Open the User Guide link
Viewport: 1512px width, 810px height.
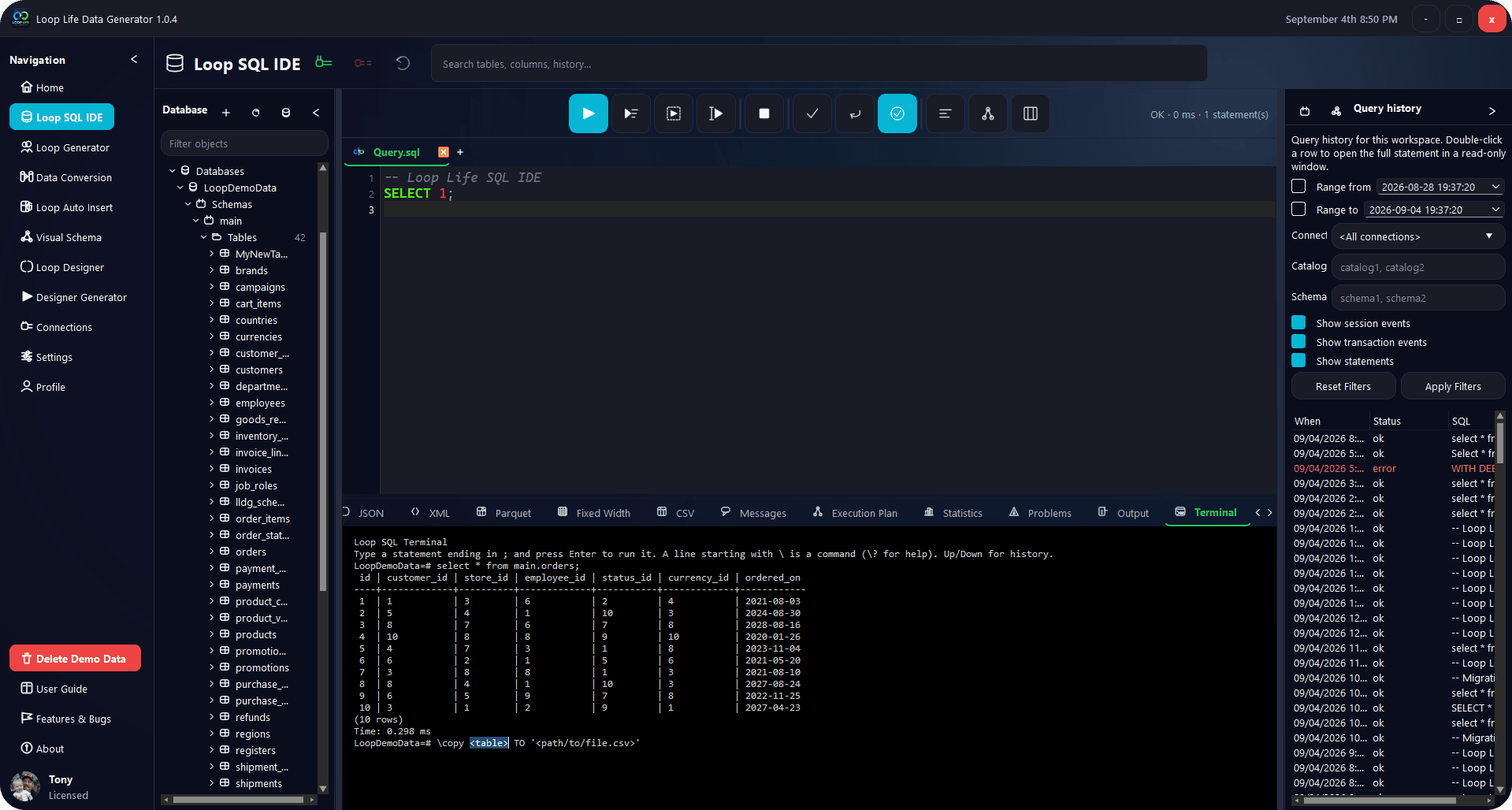54,689
